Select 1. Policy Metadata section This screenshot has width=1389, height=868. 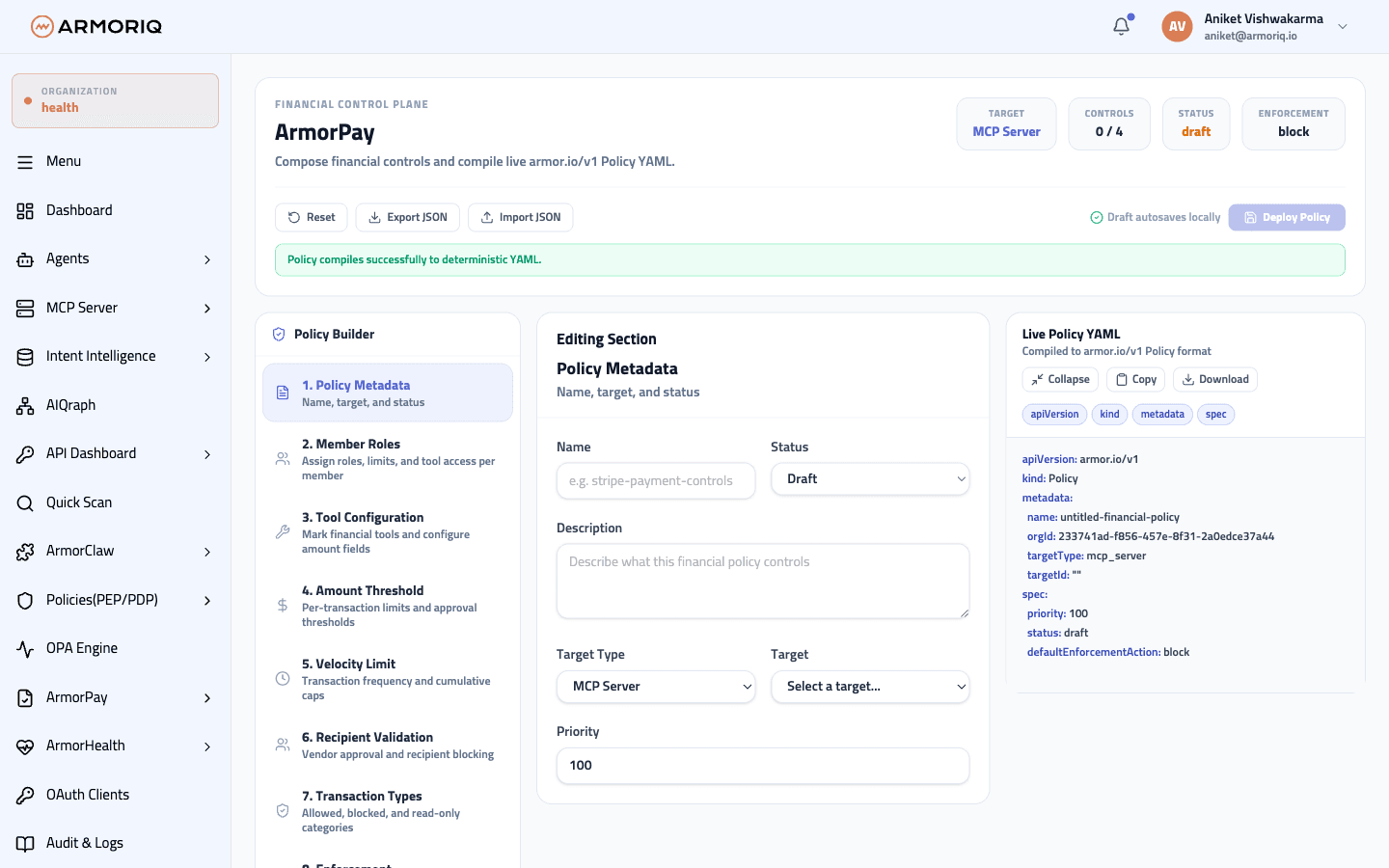coord(388,393)
